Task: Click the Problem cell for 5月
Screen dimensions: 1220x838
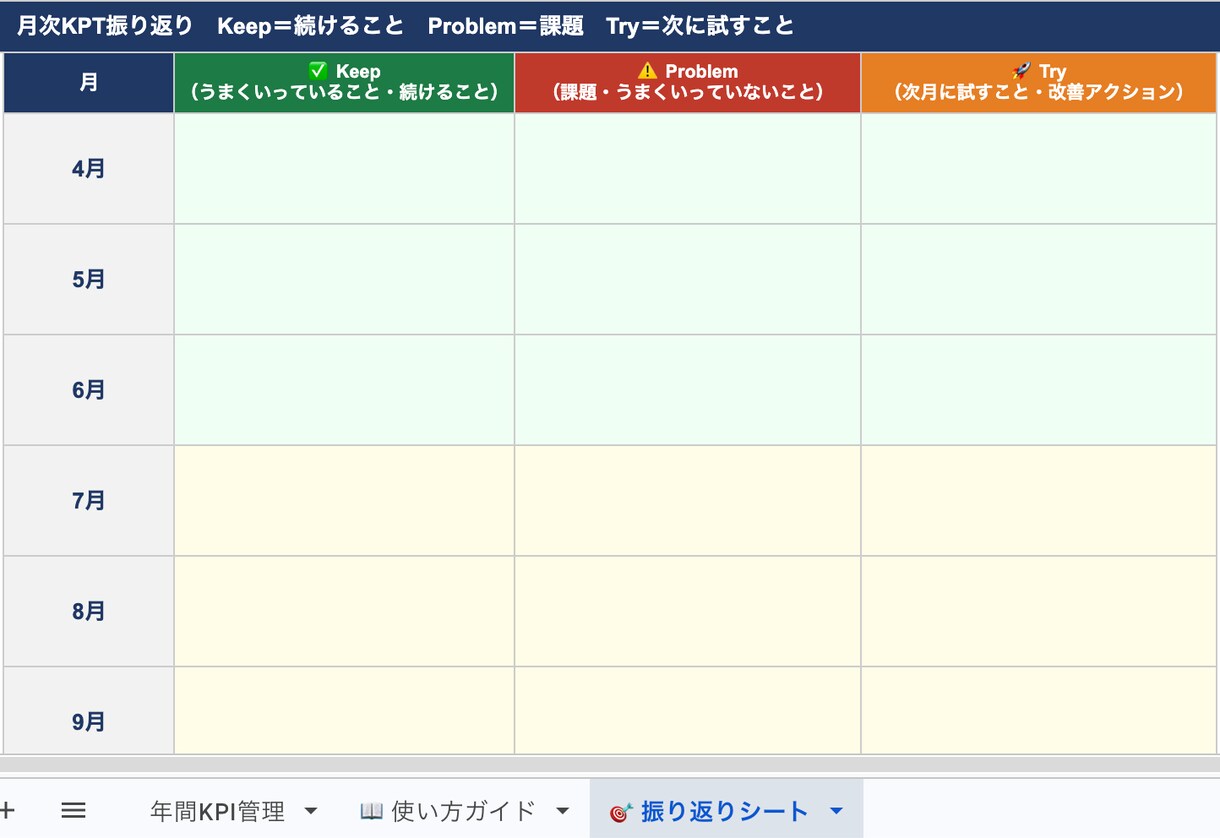Action: [x=688, y=280]
